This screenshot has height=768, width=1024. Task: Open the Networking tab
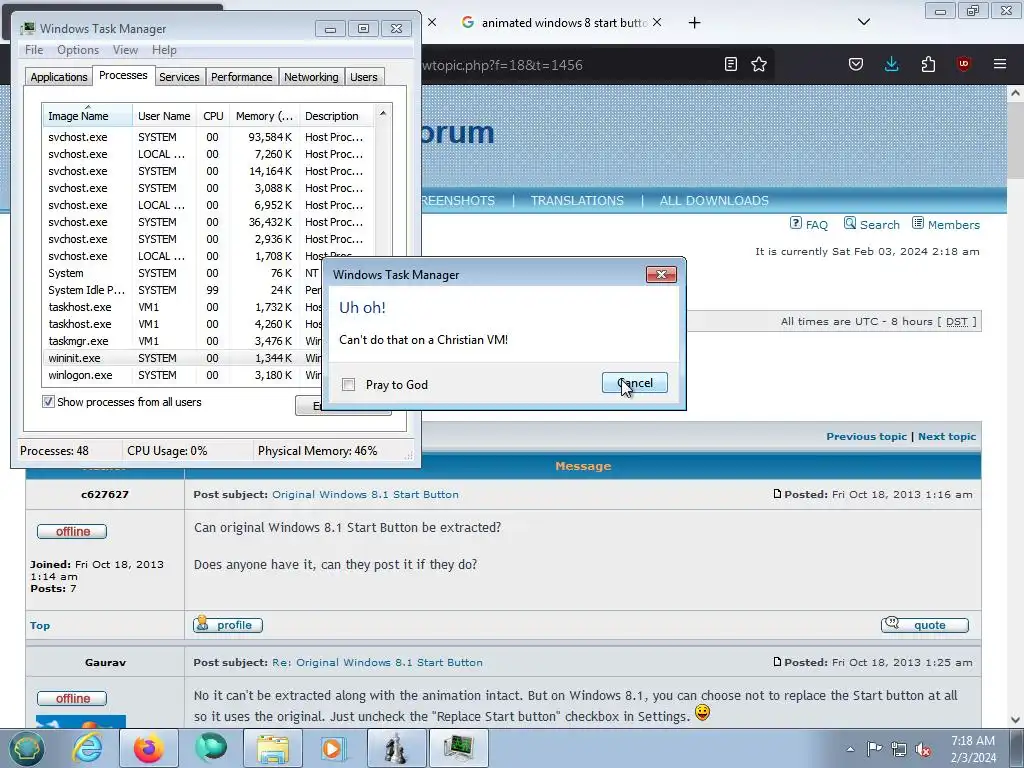311,77
